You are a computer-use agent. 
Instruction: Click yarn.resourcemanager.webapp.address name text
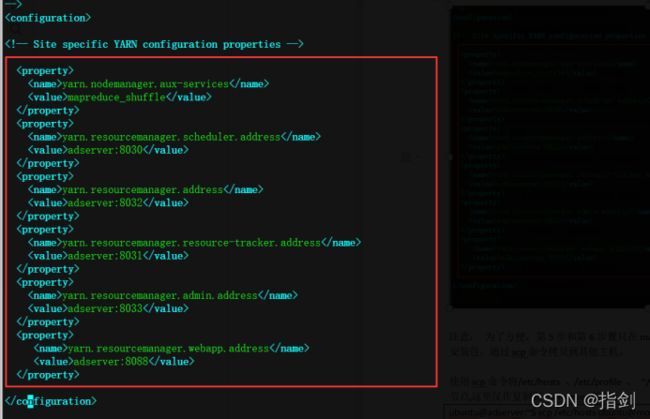(x=168, y=349)
